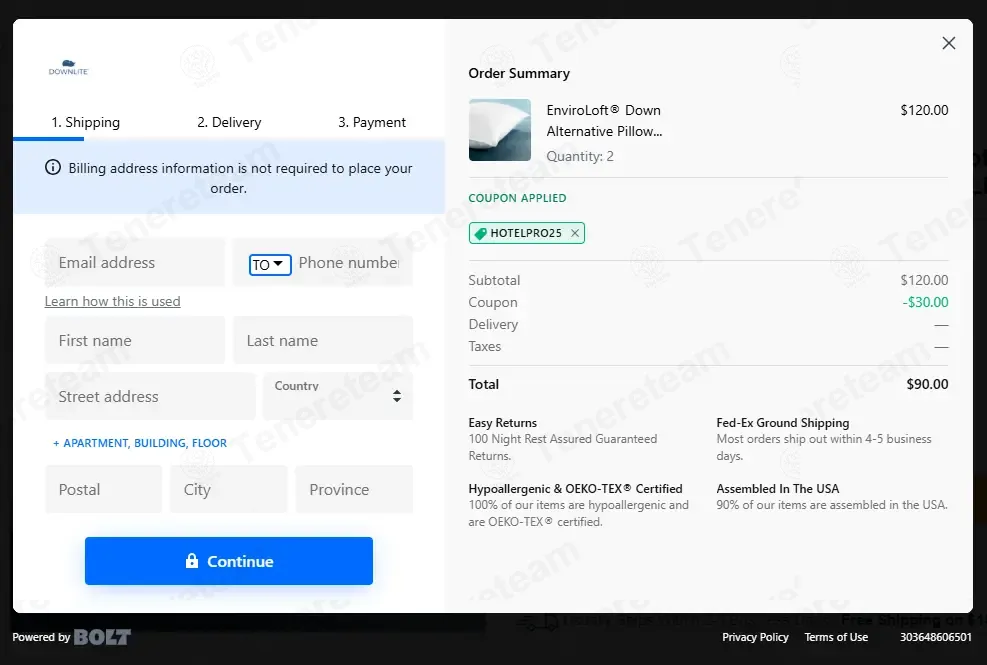
Task: Close the checkout modal with X icon
Action: click(949, 43)
